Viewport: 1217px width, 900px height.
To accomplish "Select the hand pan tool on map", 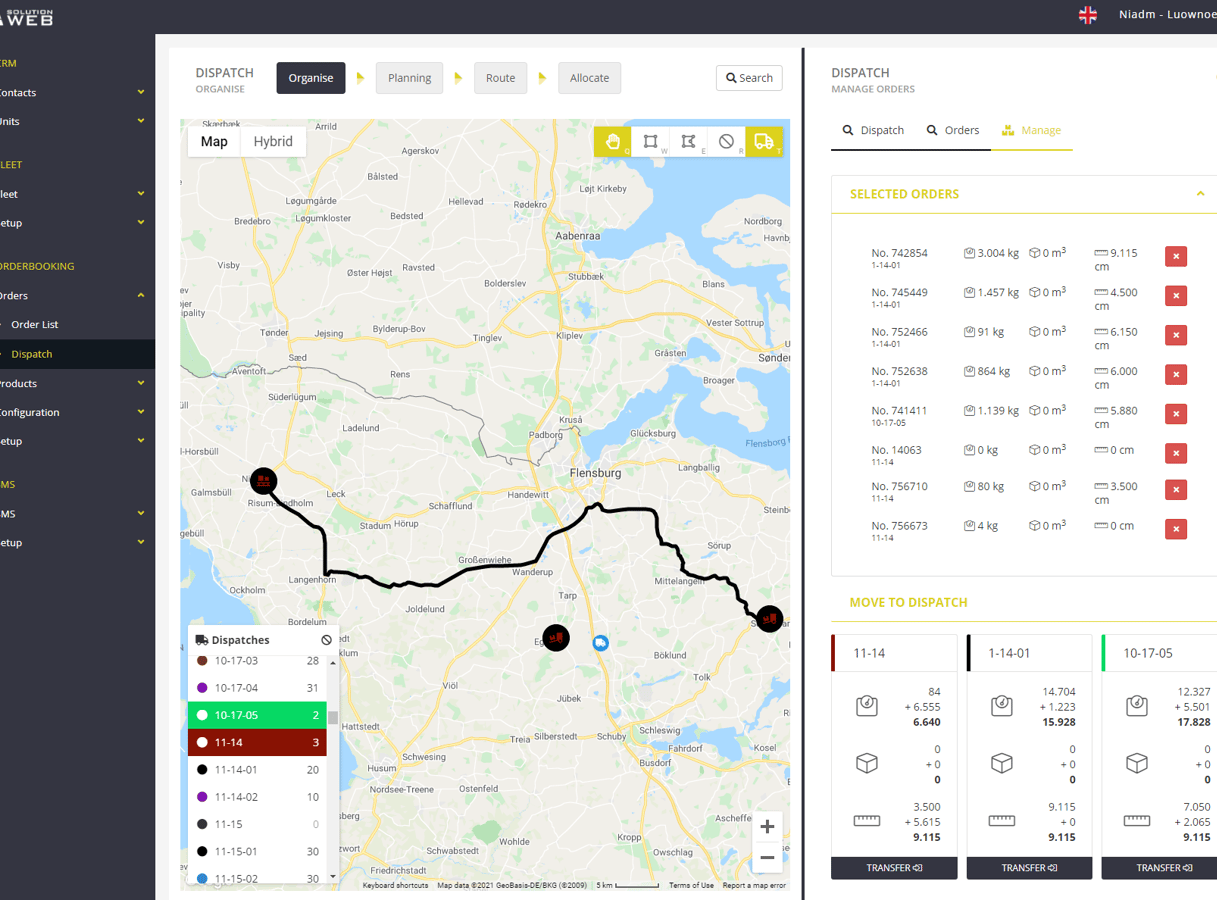I will [x=612, y=142].
